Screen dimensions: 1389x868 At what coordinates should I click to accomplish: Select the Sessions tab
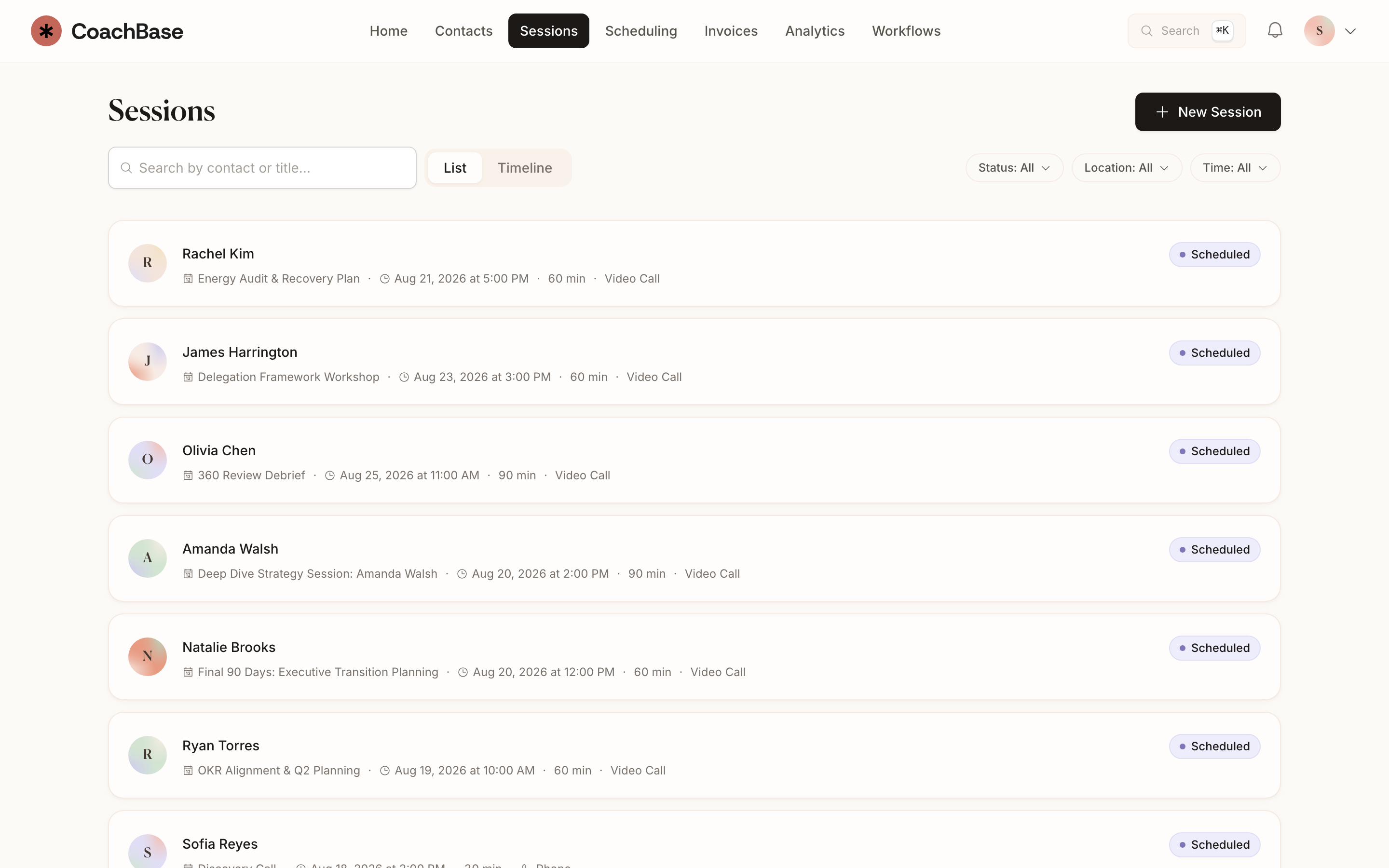point(549,31)
